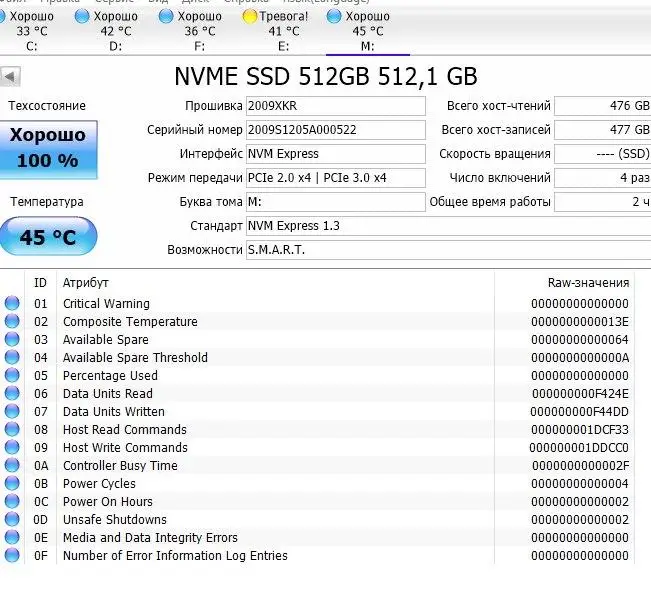The width and height of the screenshot is (651, 601).
Task: Click the status icon for Power Cycles
Action: (12, 483)
